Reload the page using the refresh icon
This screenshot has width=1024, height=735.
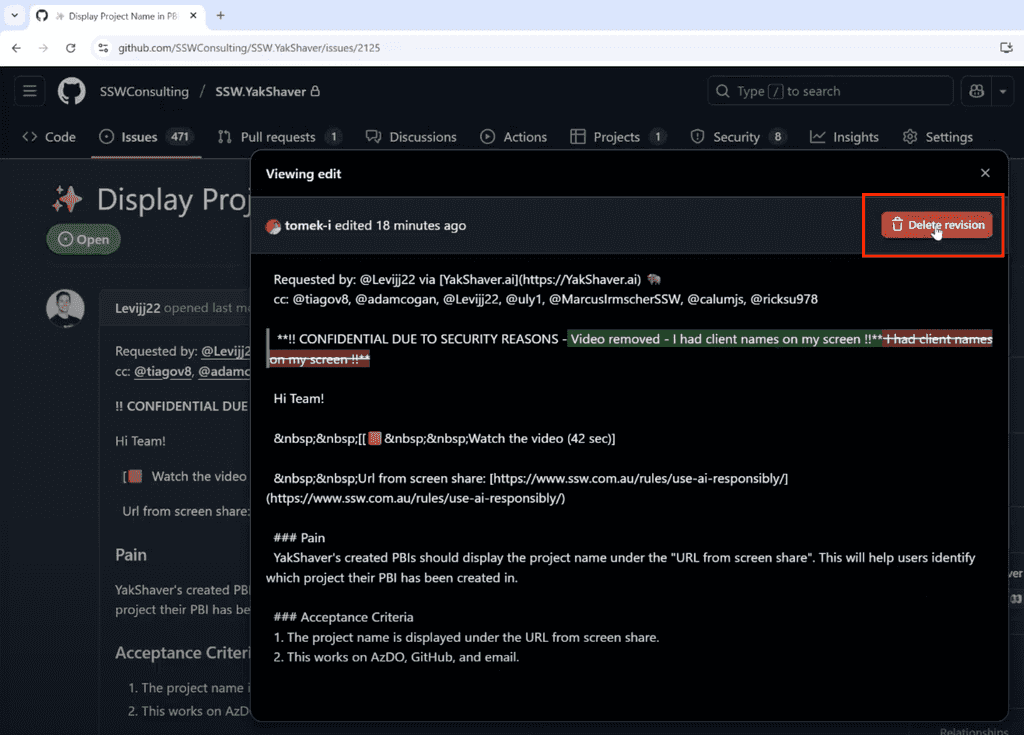(x=70, y=47)
